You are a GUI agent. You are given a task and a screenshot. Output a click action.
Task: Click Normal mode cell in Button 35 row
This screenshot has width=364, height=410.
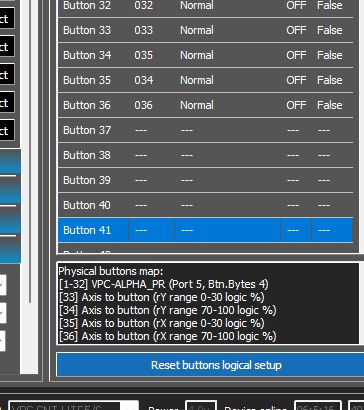tap(197, 80)
